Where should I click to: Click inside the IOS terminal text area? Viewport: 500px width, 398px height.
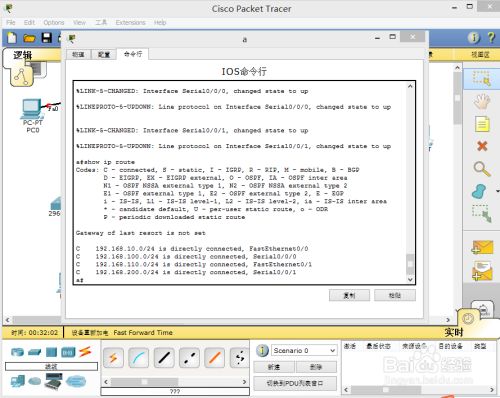(241, 183)
